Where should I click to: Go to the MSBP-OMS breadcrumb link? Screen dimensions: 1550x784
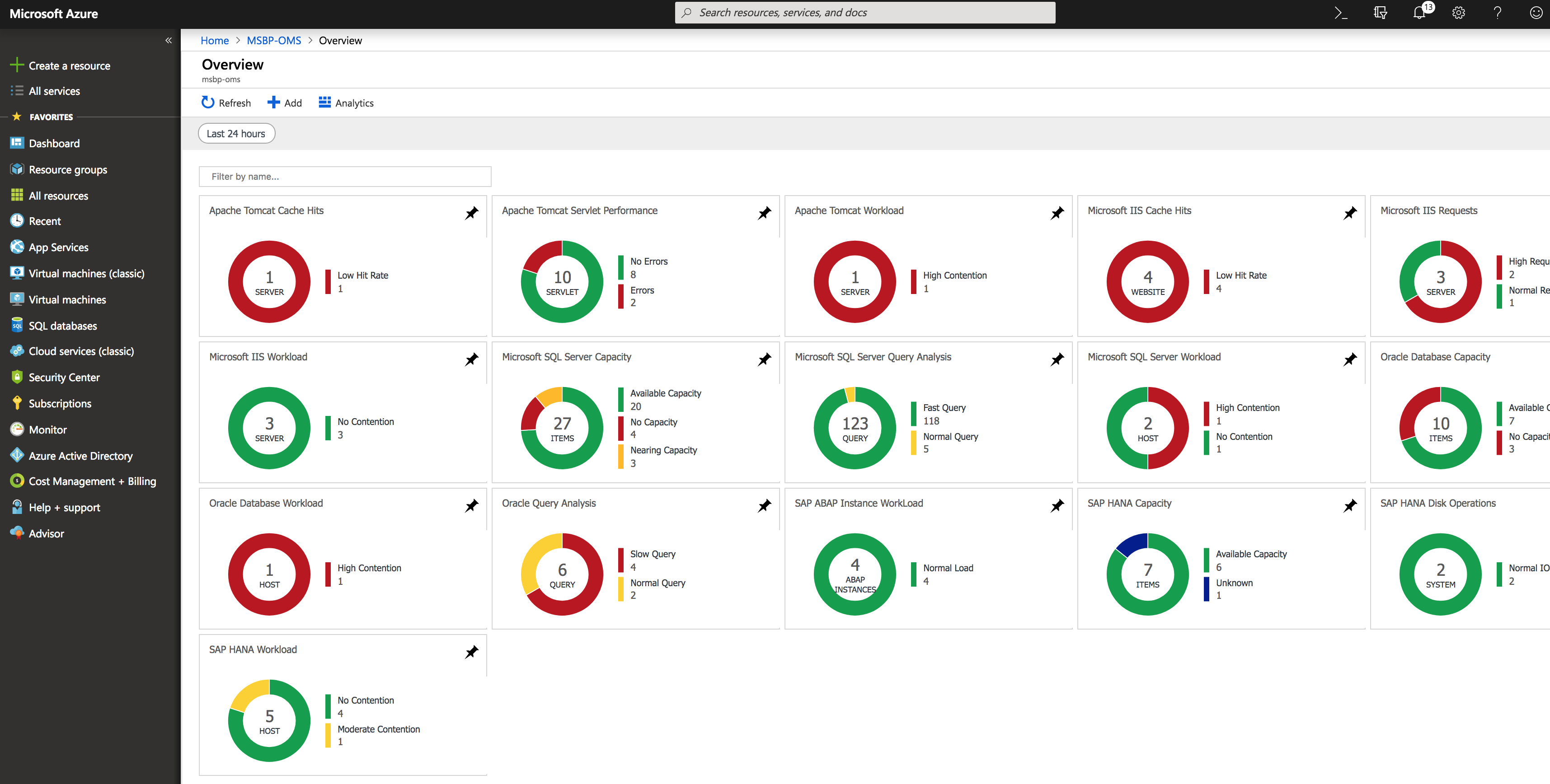274,40
